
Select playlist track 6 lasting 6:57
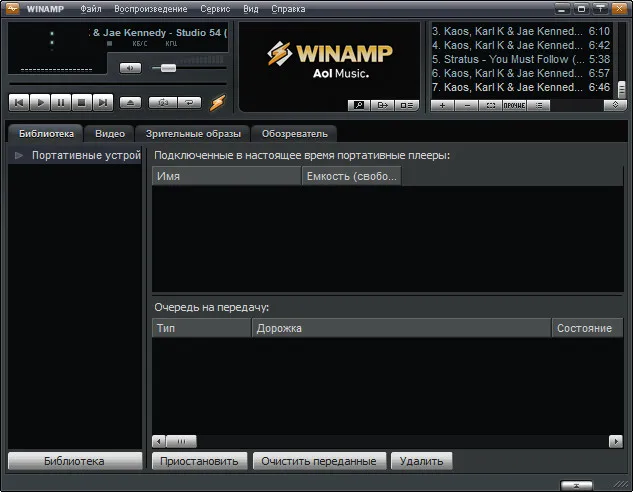click(521, 73)
